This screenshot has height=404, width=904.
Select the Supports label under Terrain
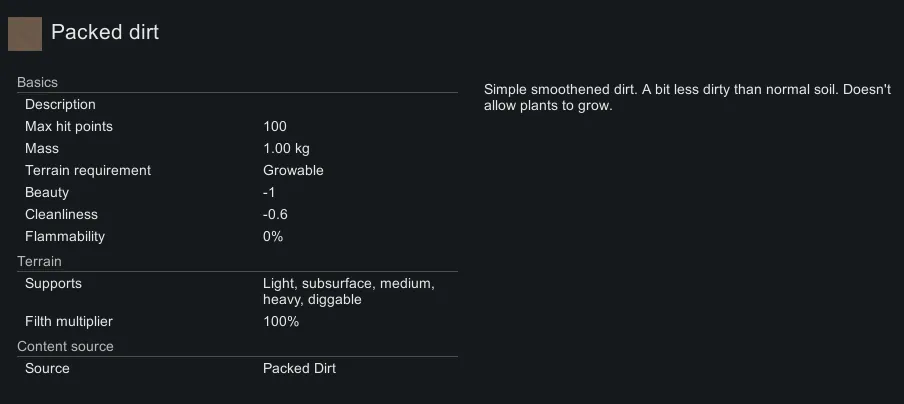(x=53, y=283)
